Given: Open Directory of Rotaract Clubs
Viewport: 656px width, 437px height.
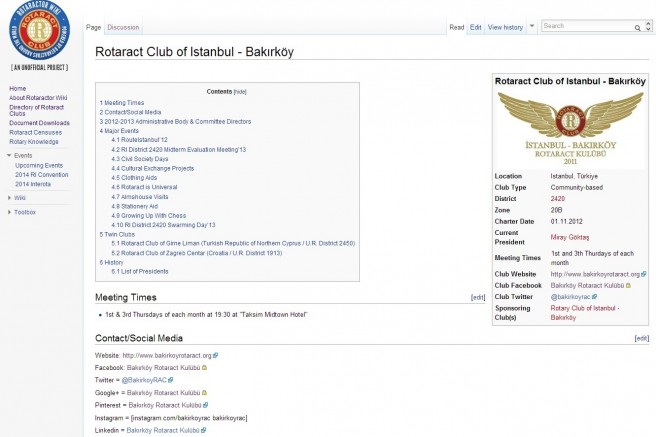Looking at the screenshot, I should pos(36,110).
